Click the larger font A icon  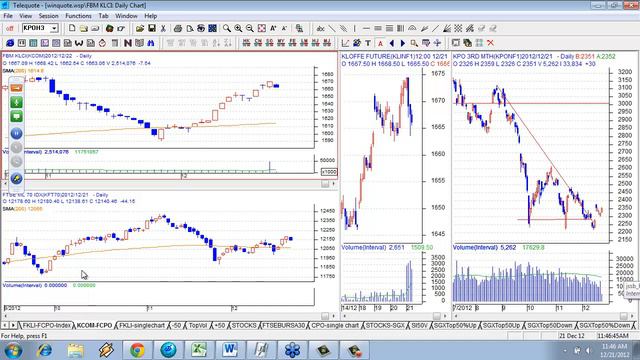pos(273,28)
